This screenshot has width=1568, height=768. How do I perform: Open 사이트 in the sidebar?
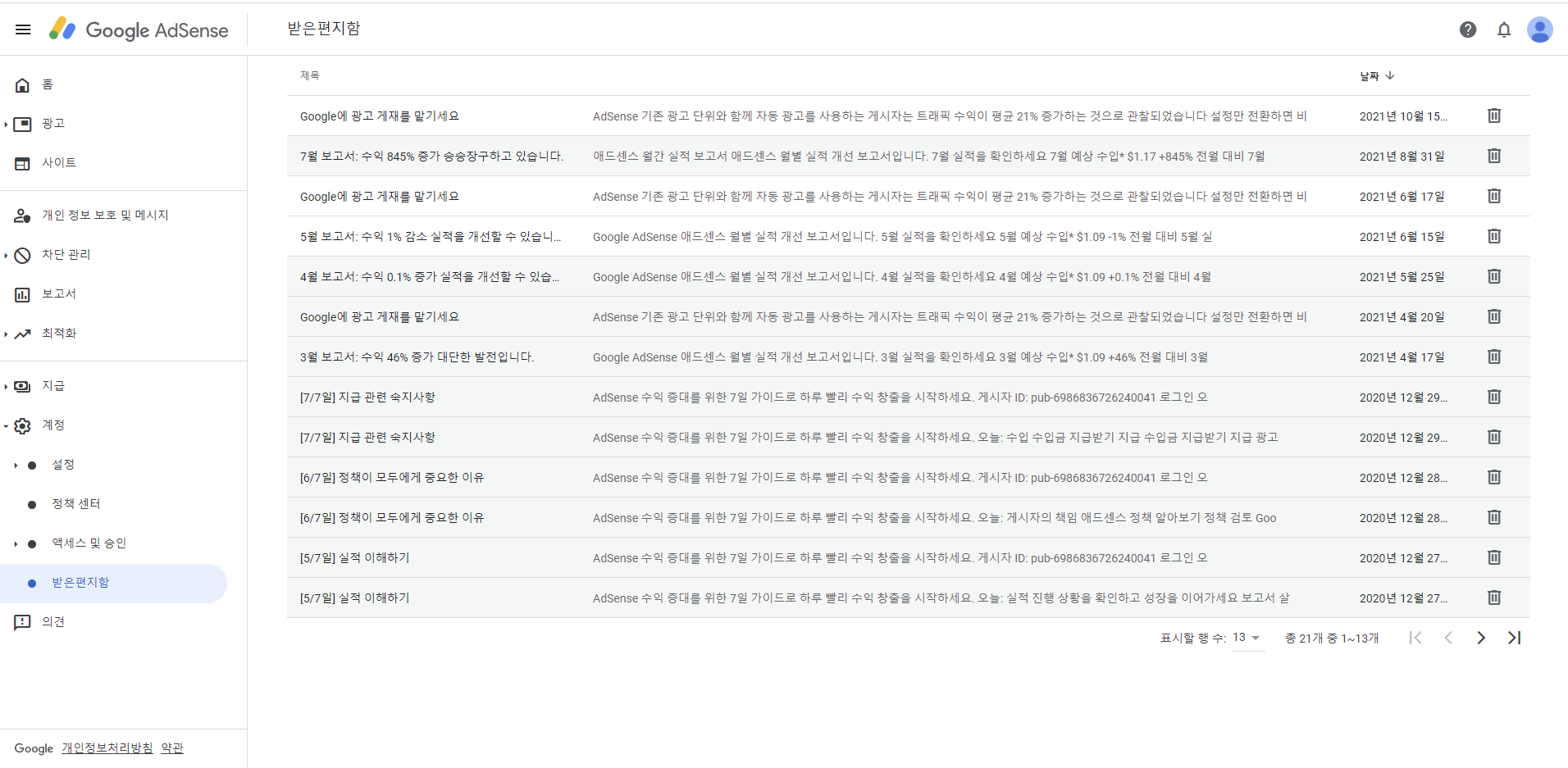pyautogui.click(x=59, y=163)
